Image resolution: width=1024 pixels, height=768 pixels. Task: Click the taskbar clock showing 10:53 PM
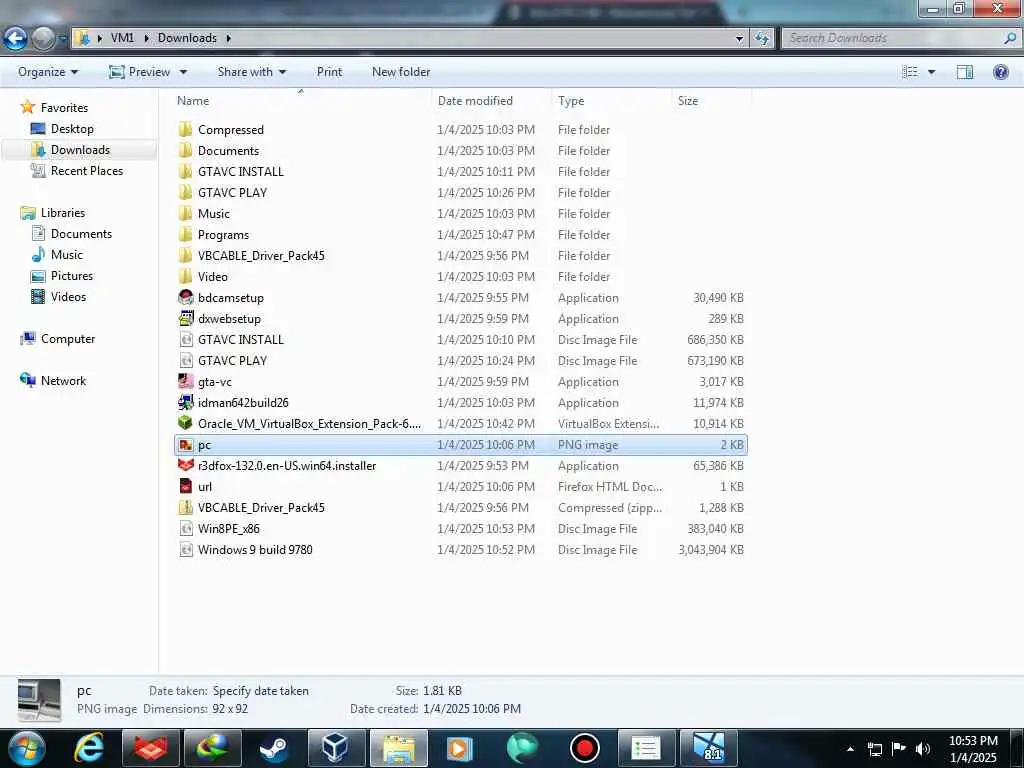973,749
